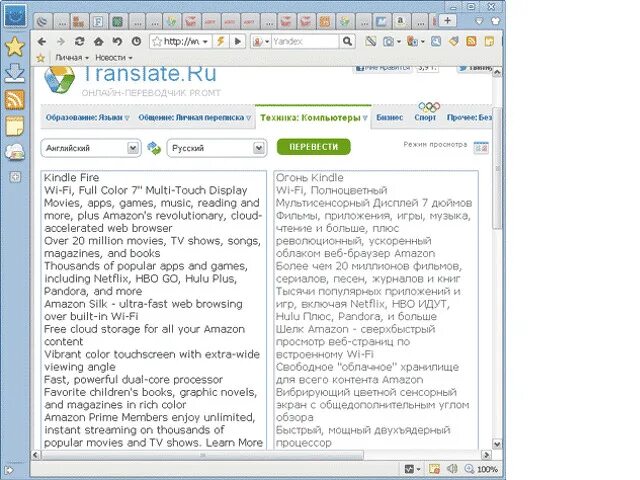Click the Twitter tweet button
The width and height of the screenshot is (640, 480).
pyautogui.click(x=474, y=69)
